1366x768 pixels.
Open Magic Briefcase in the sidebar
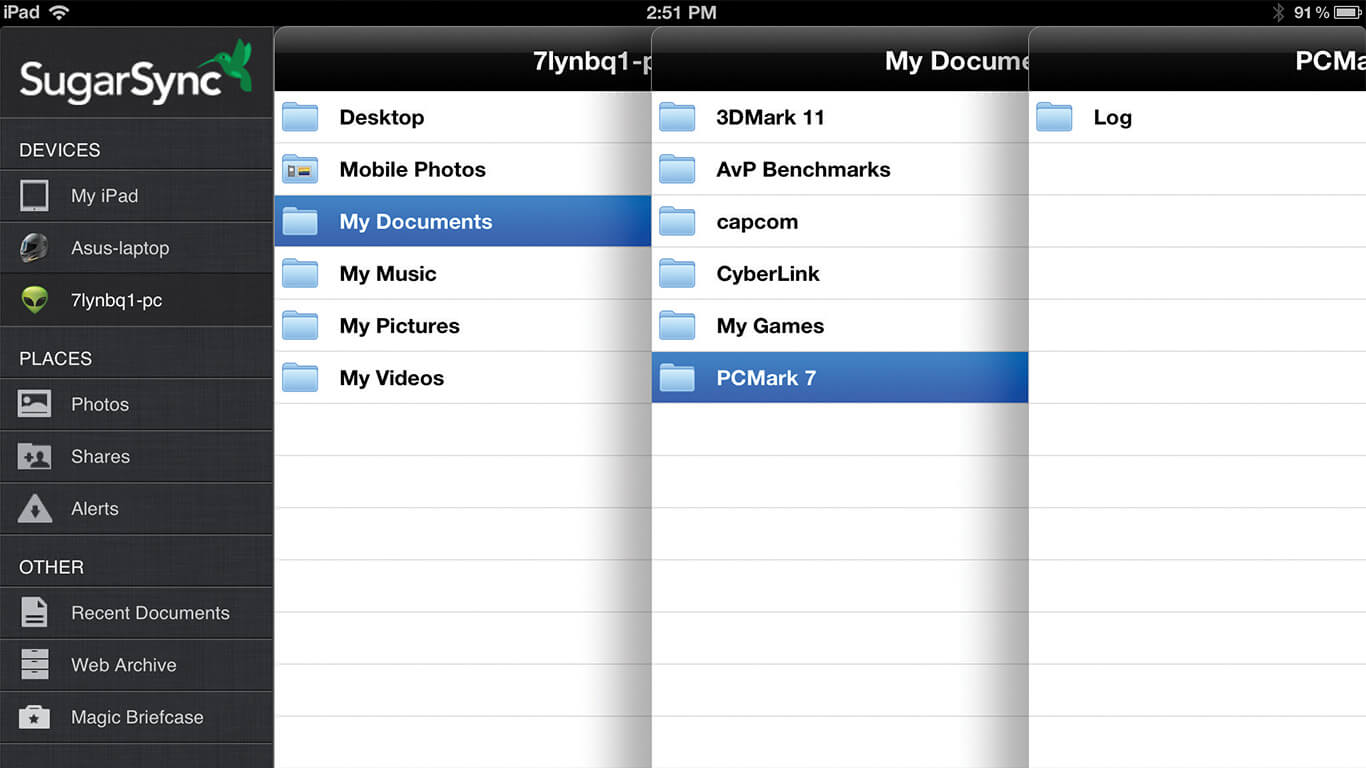[136, 717]
